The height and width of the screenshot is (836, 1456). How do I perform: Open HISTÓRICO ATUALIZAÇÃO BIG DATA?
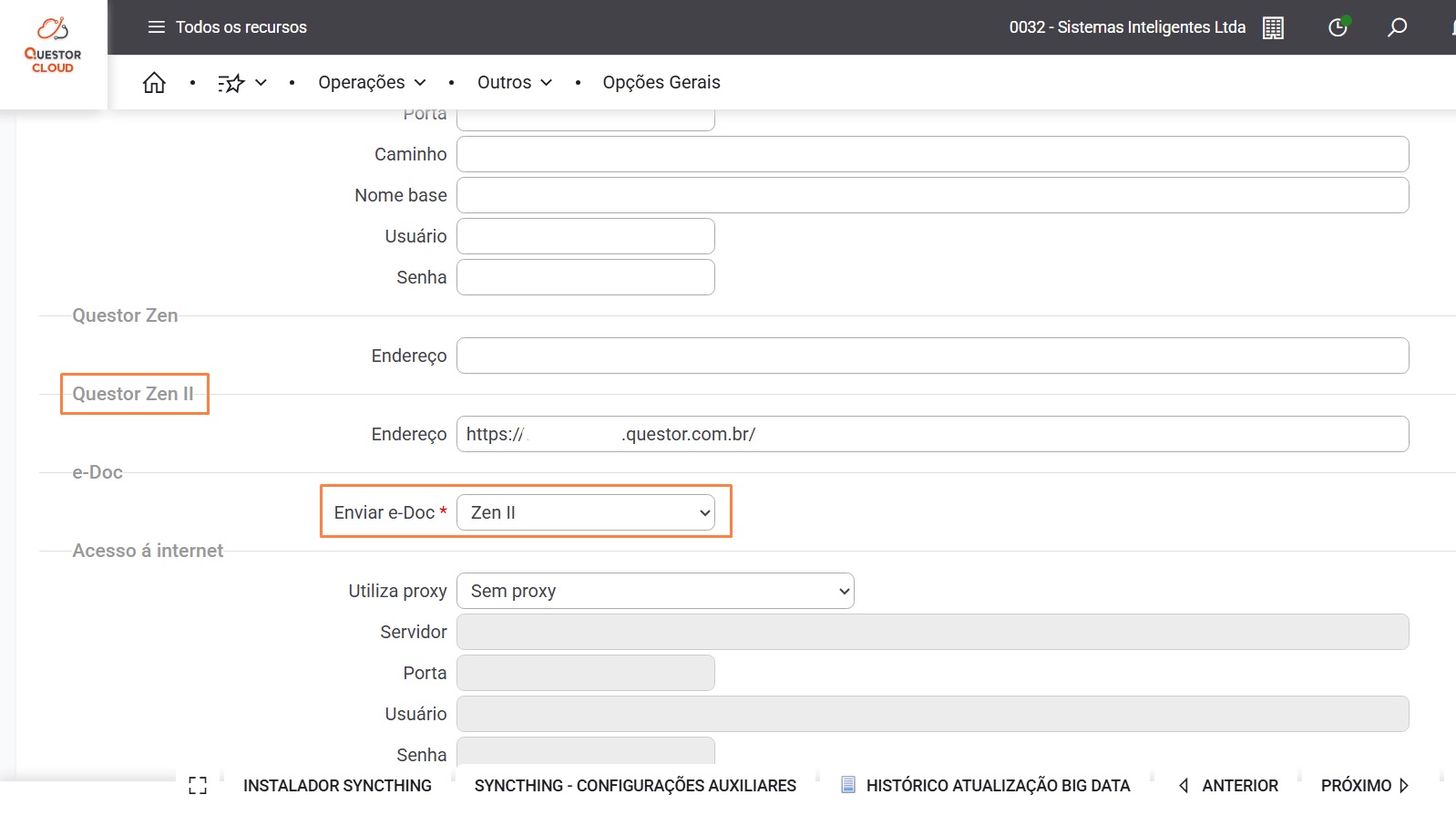[985, 786]
